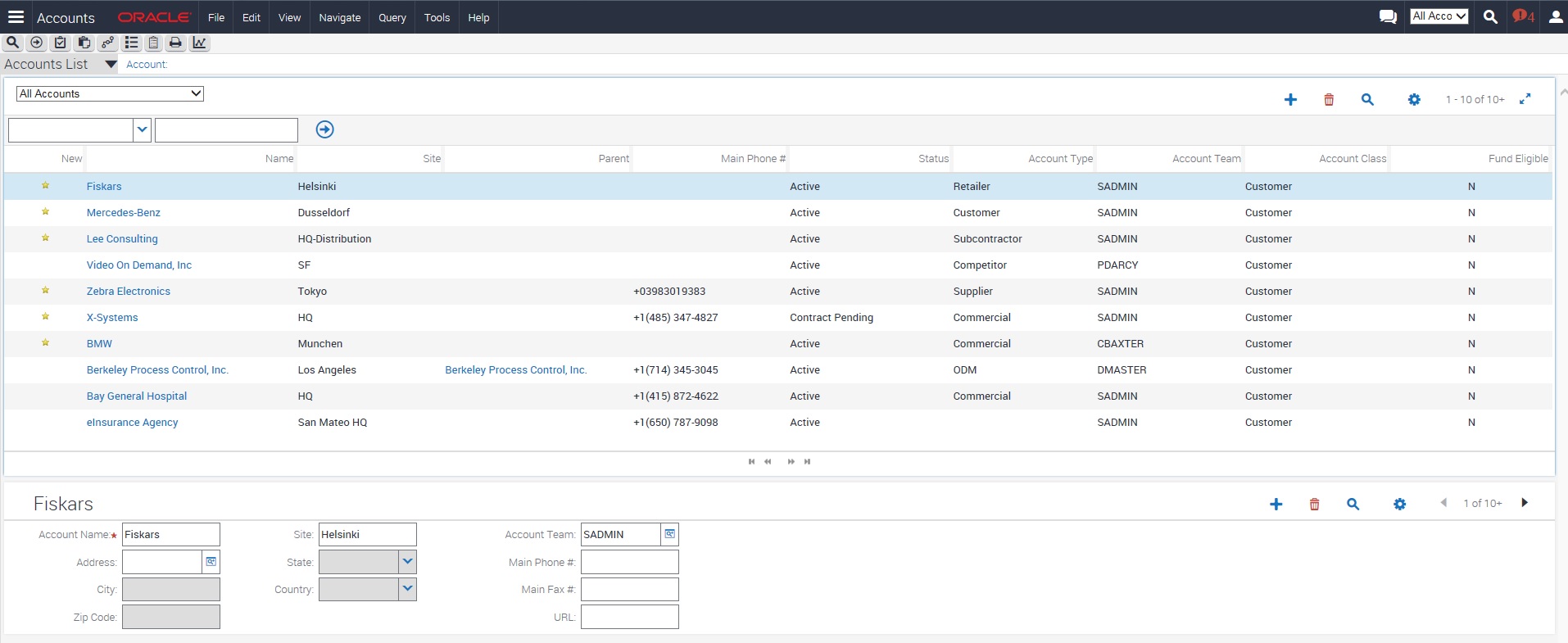Click the line chart toolbar icon
The image size is (1568, 643).
[199, 43]
